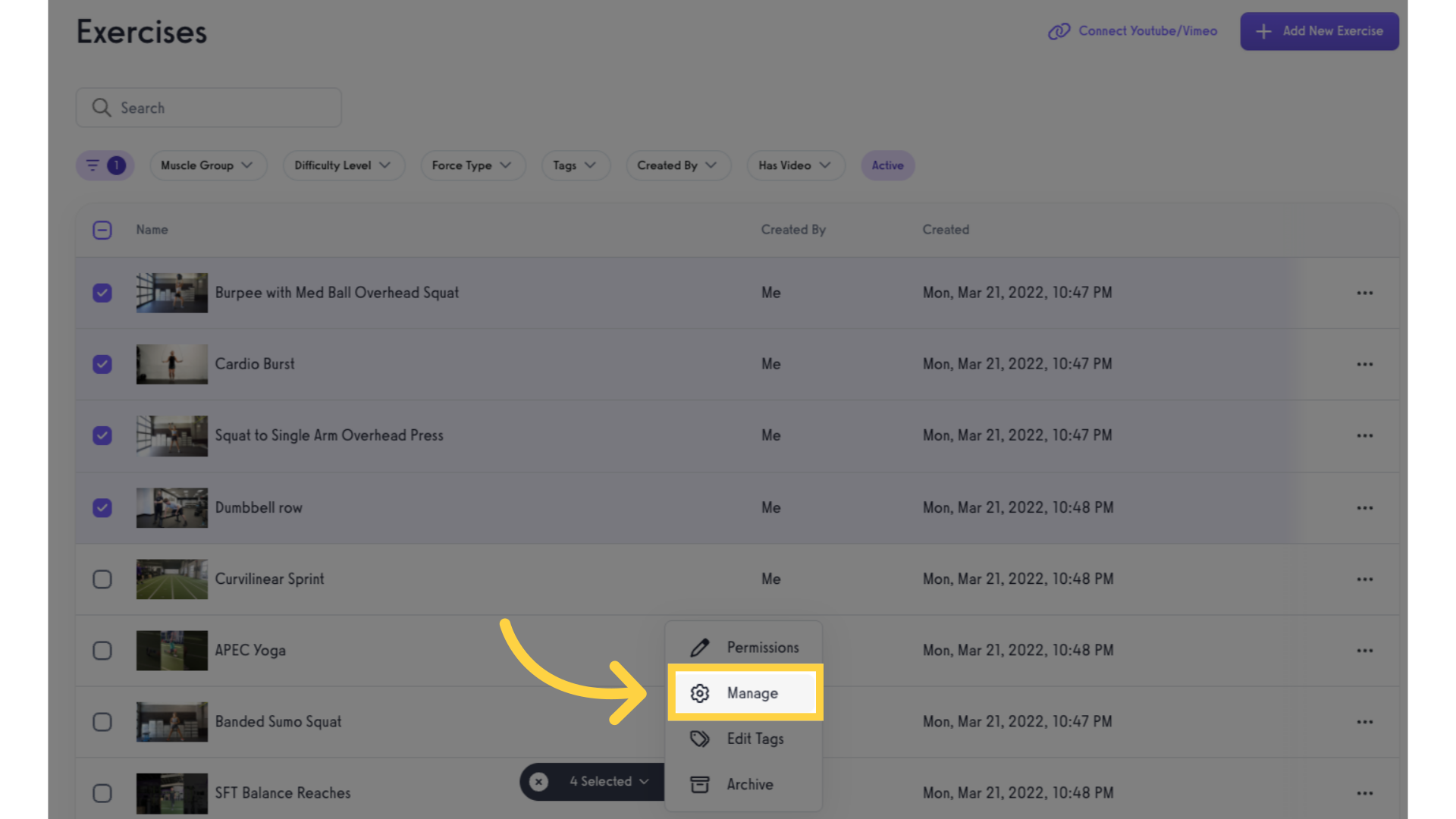Open three-dot menu for Cardio Burst

(x=1365, y=365)
